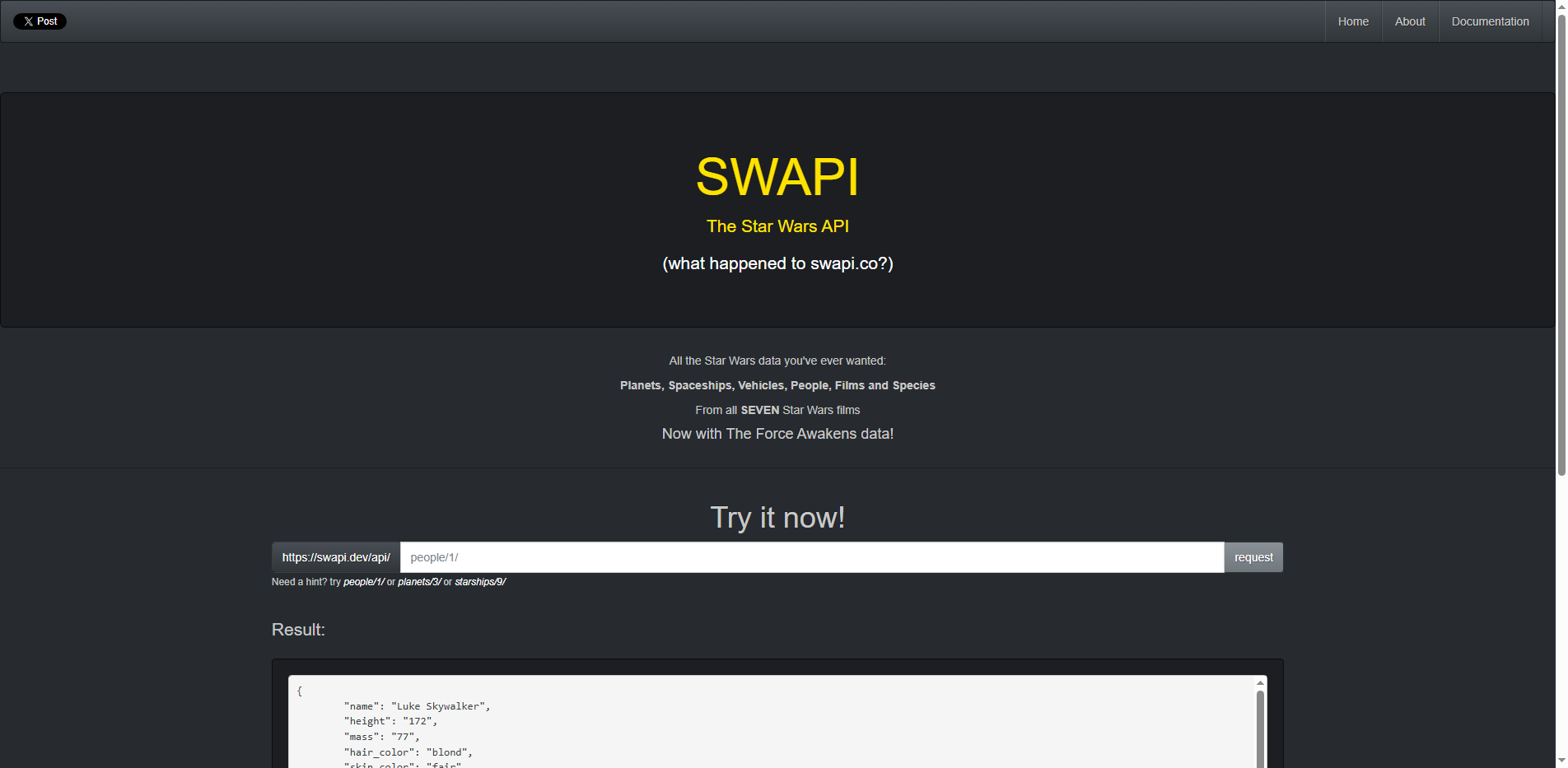
Task: Click the https://swapi.dev/api/ base URL label
Action: (335, 557)
